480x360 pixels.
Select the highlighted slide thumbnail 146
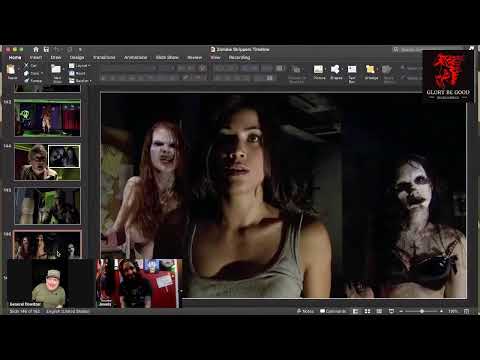click(x=47, y=245)
